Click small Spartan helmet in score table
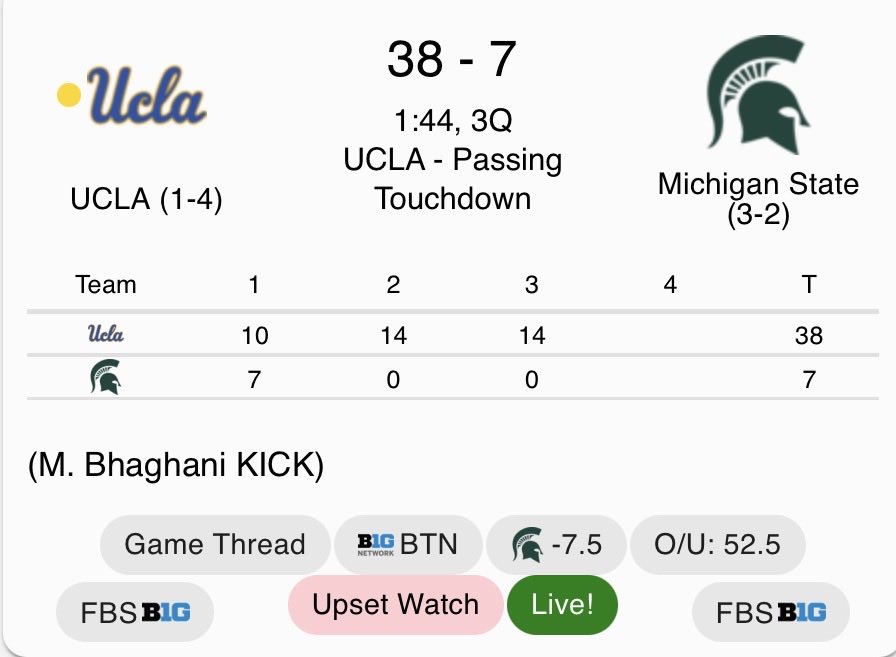The height and width of the screenshot is (657, 896). (x=106, y=378)
